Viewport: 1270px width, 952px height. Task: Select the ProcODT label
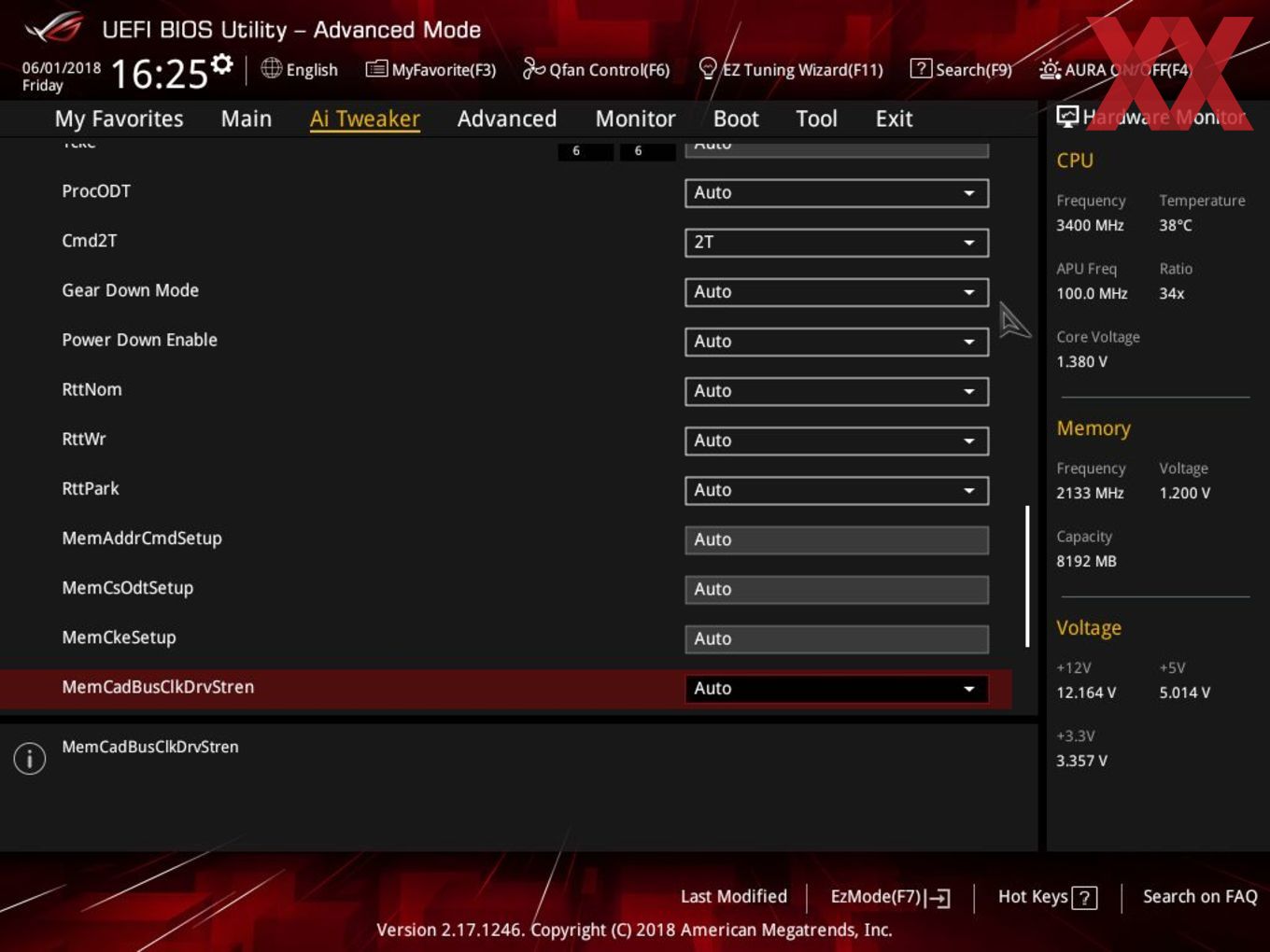point(96,191)
